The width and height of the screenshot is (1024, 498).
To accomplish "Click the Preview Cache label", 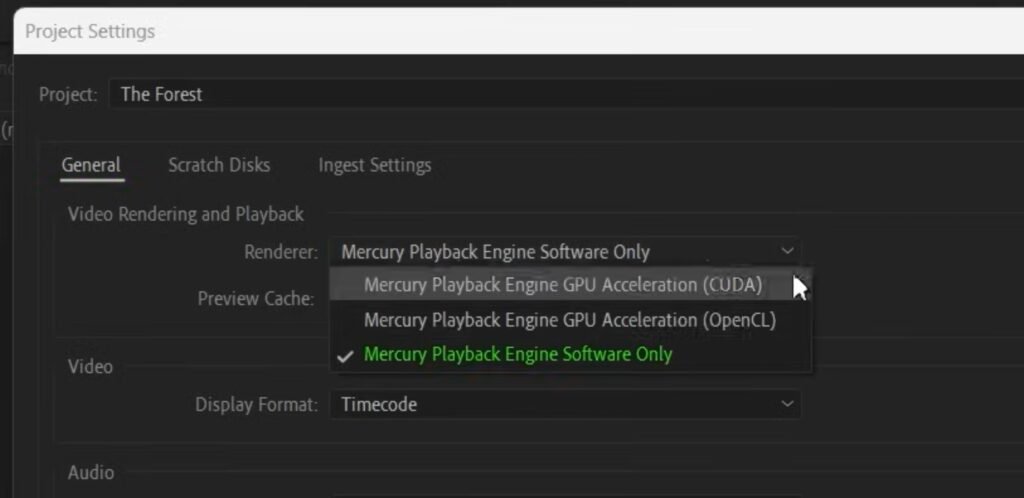I will click(256, 298).
